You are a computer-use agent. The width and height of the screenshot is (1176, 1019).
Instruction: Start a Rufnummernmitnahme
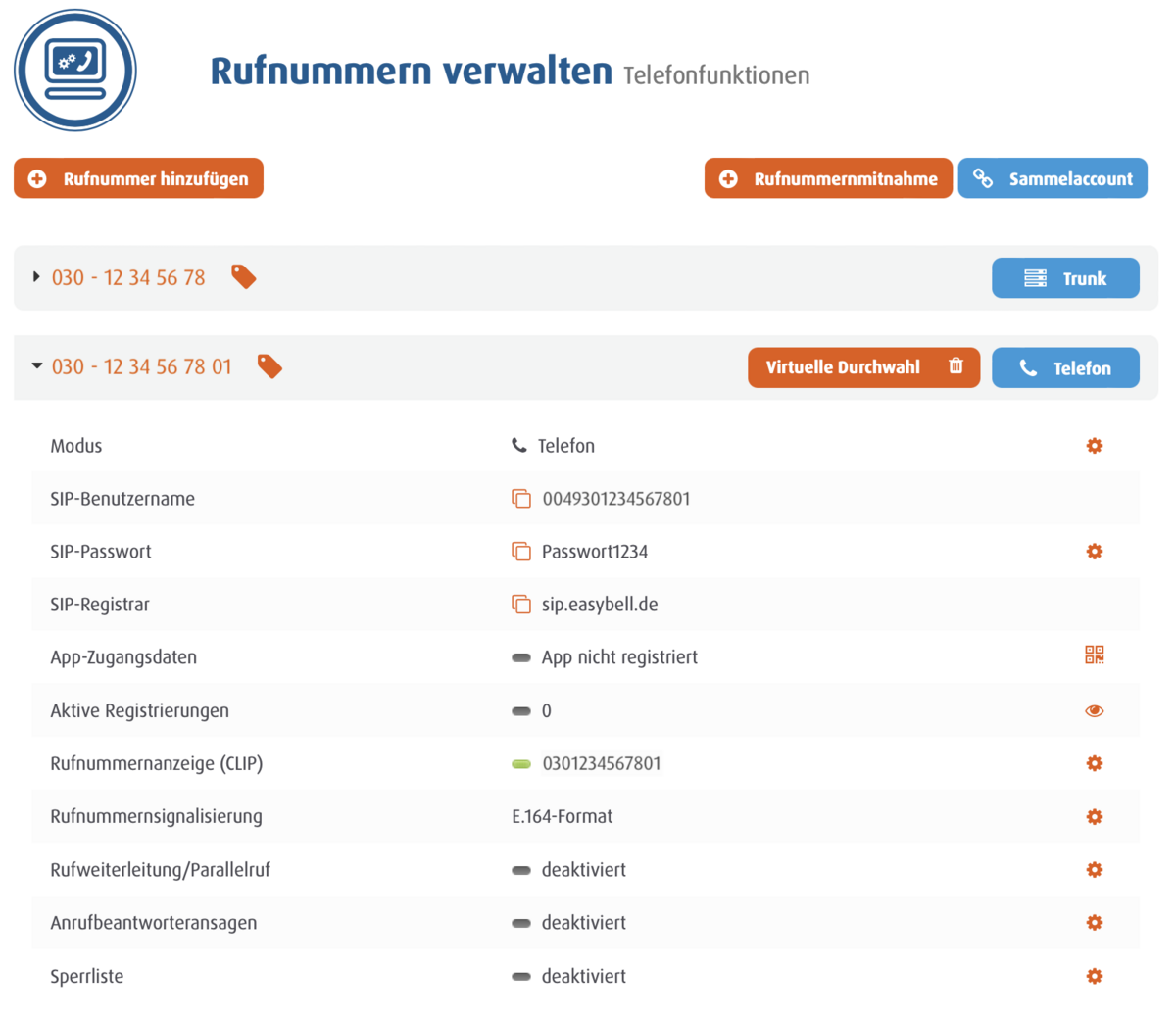828,178
